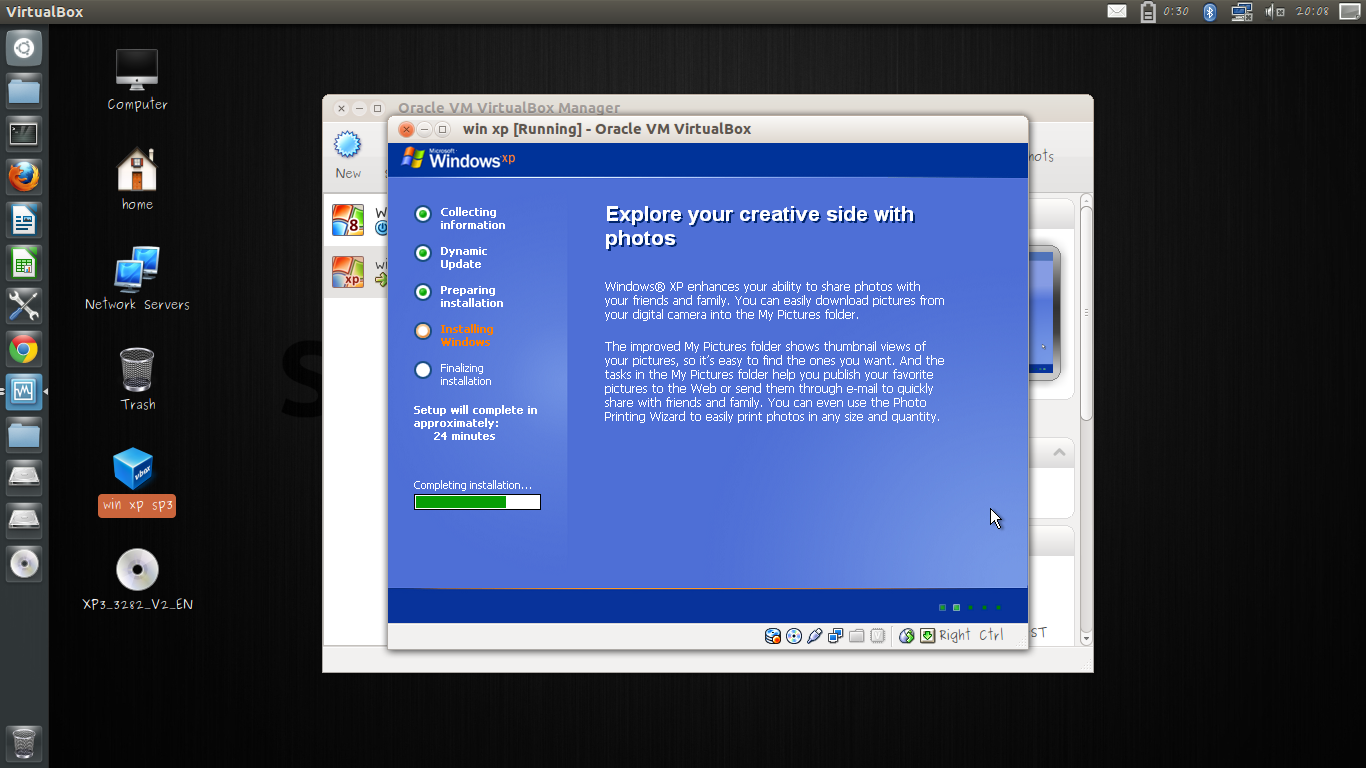Toggle mouse integration icon in VM status bar
The width and height of the screenshot is (1366, 768).
pos(906,635)
